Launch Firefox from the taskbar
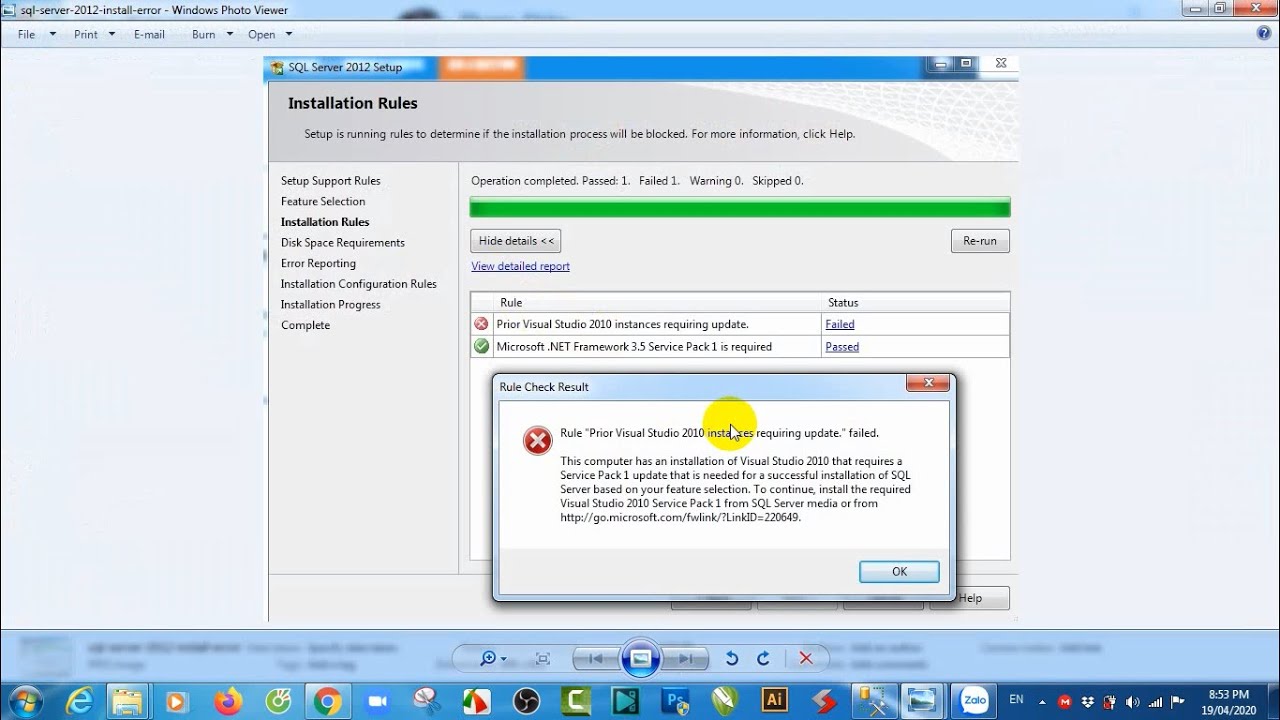The image size is (1280, 720). 227,701
